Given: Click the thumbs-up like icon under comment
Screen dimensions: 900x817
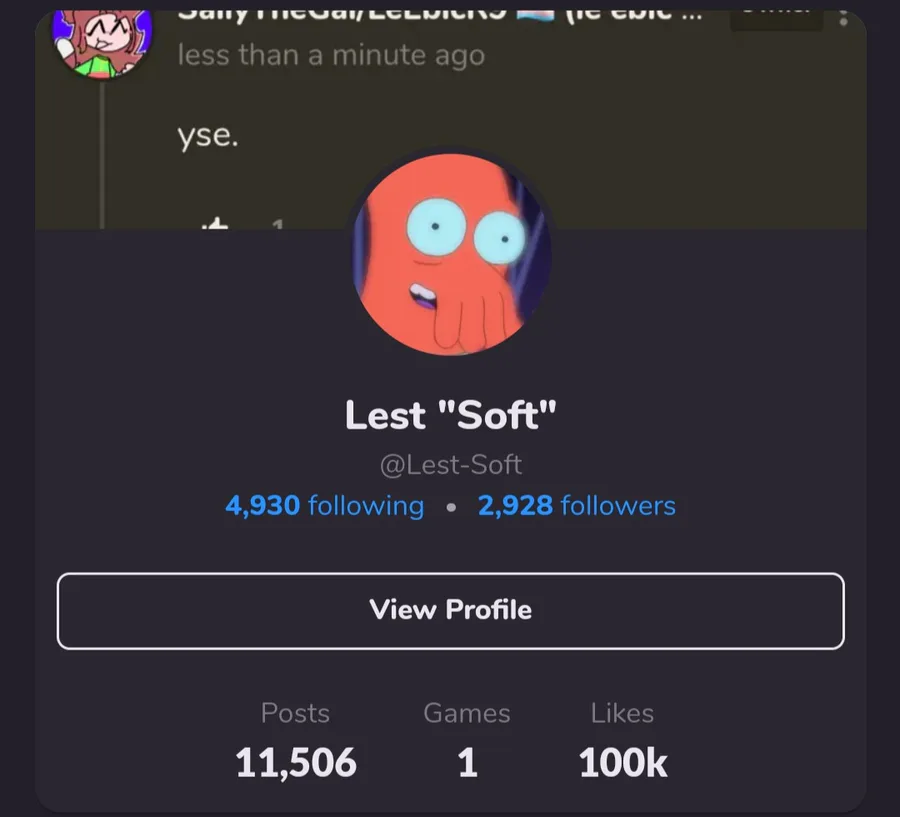Looking at the screenshot, I should 215,223.
